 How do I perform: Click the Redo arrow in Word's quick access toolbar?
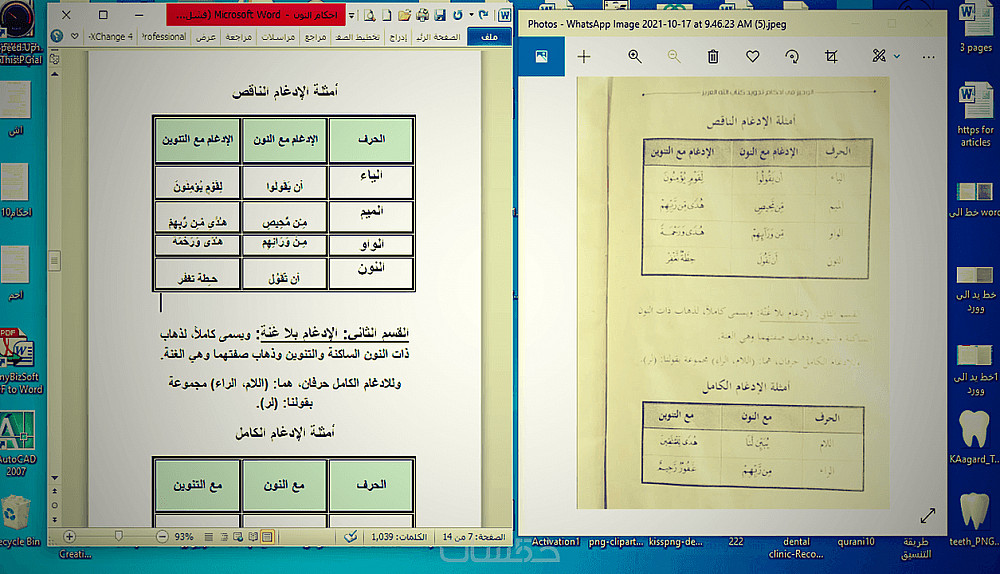pos(484,14)
